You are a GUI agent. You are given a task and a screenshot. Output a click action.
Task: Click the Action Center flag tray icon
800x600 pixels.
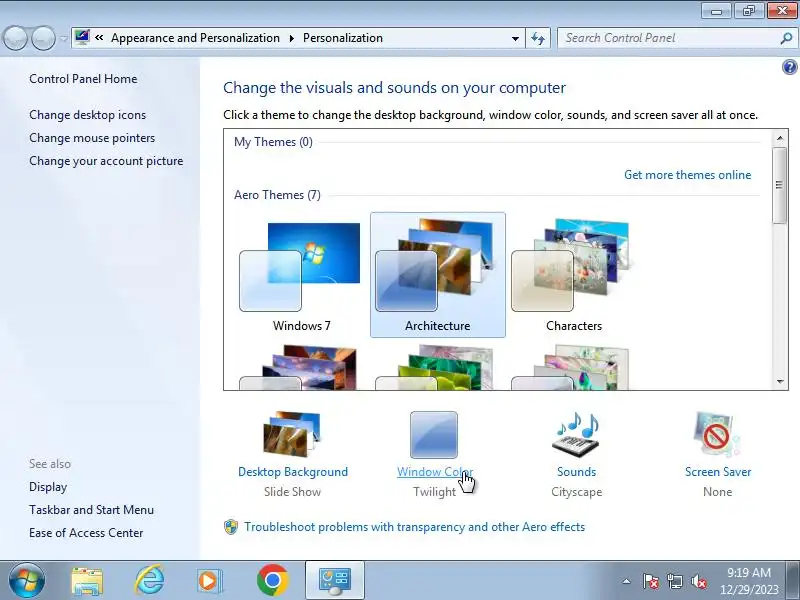[651, 581]
